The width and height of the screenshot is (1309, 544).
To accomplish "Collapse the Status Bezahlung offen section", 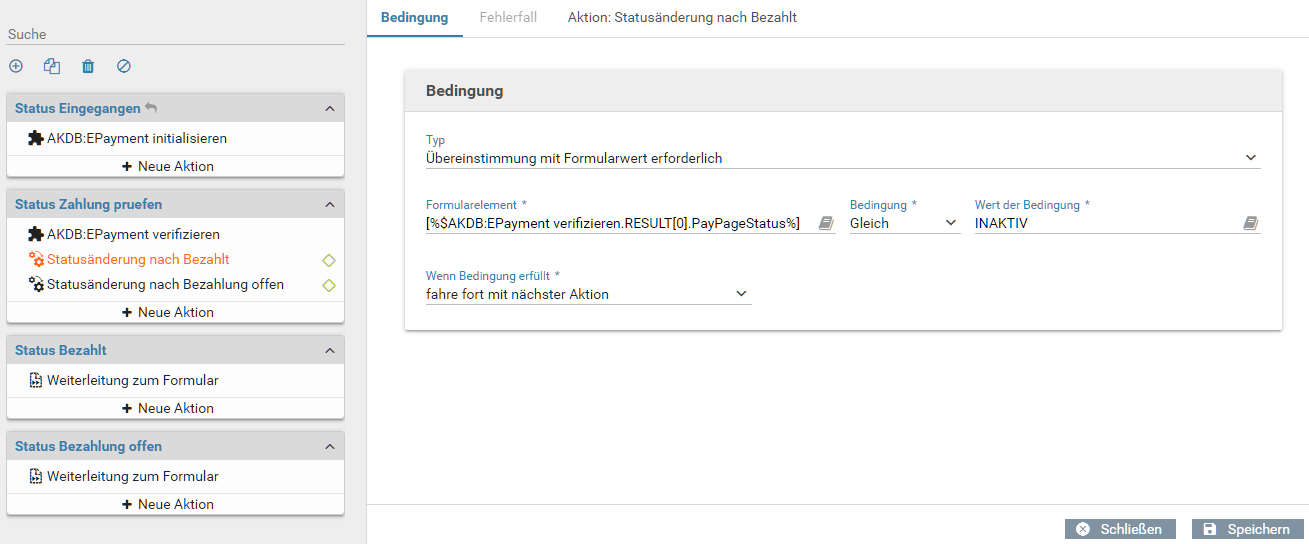I will click(x=329, y=447).
